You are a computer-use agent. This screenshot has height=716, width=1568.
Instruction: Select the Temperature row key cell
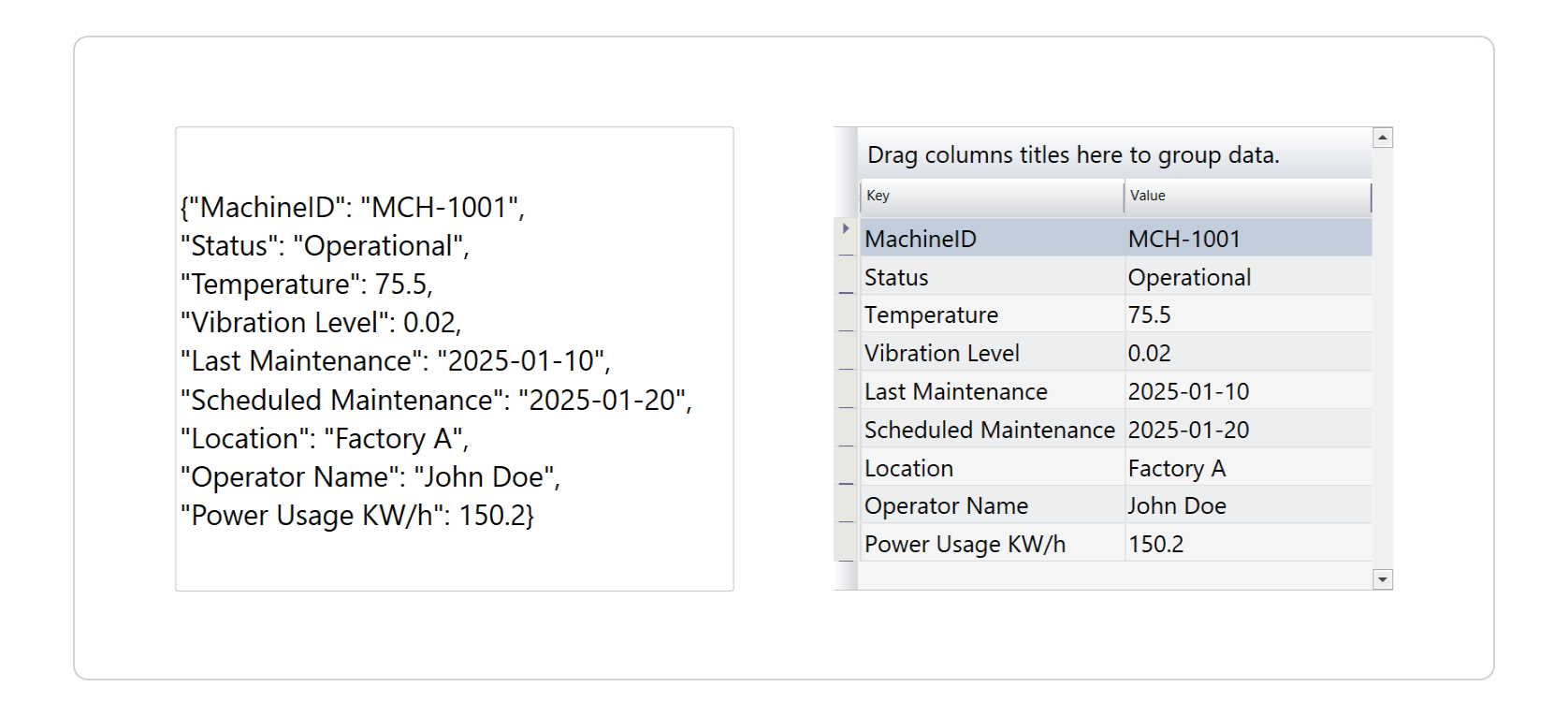coord(992,315)
